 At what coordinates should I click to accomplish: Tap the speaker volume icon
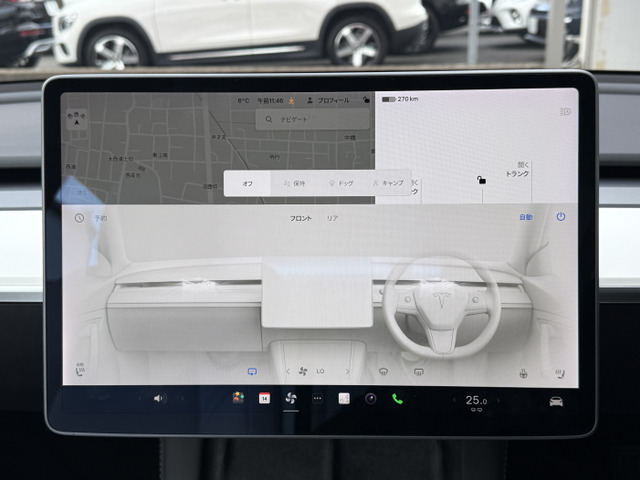click(x=158, y=398)
